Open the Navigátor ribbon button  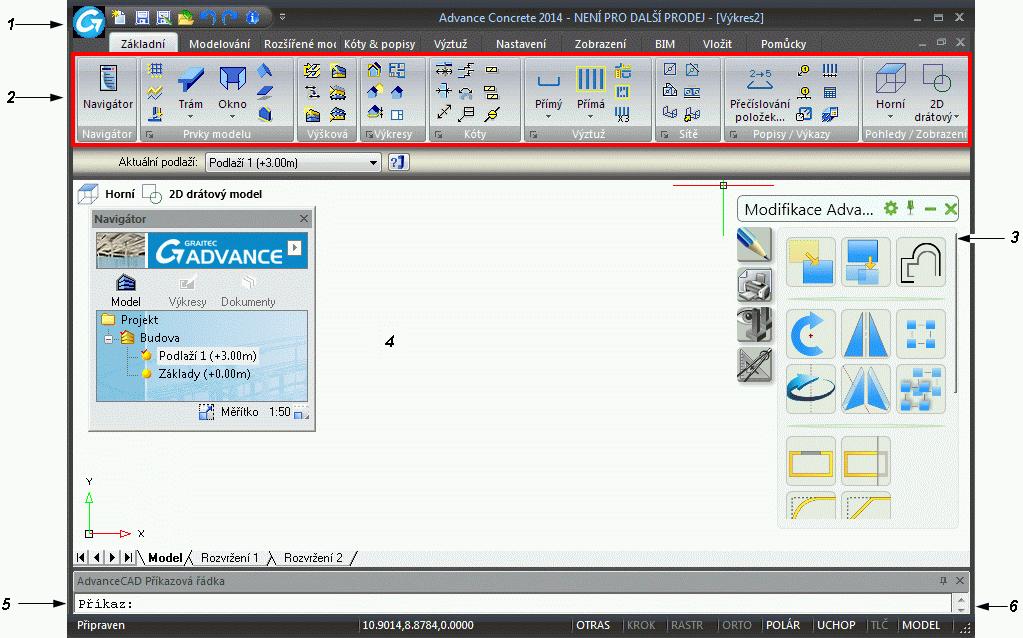[x=108, y=87]
